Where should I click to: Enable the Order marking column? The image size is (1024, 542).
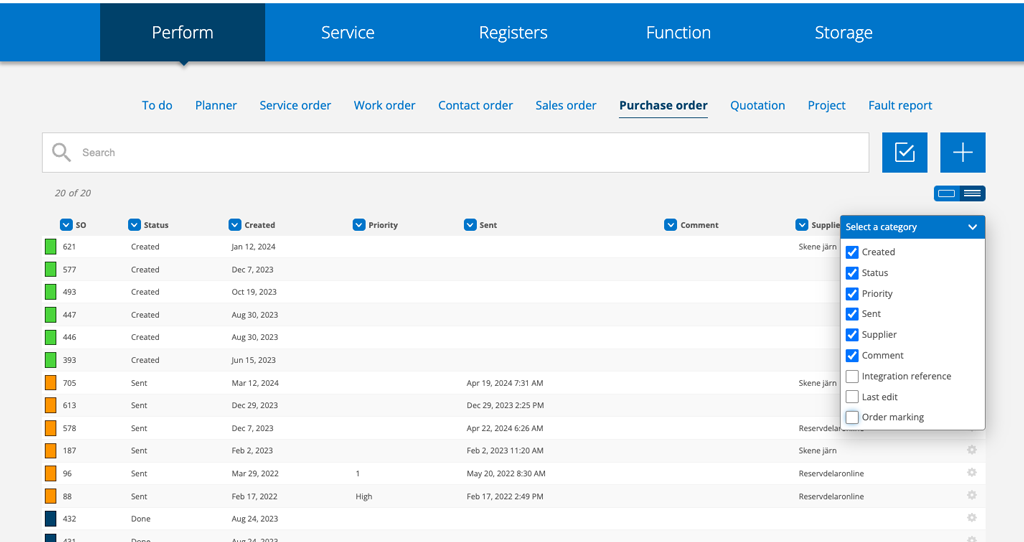click(x=852, y=417)
